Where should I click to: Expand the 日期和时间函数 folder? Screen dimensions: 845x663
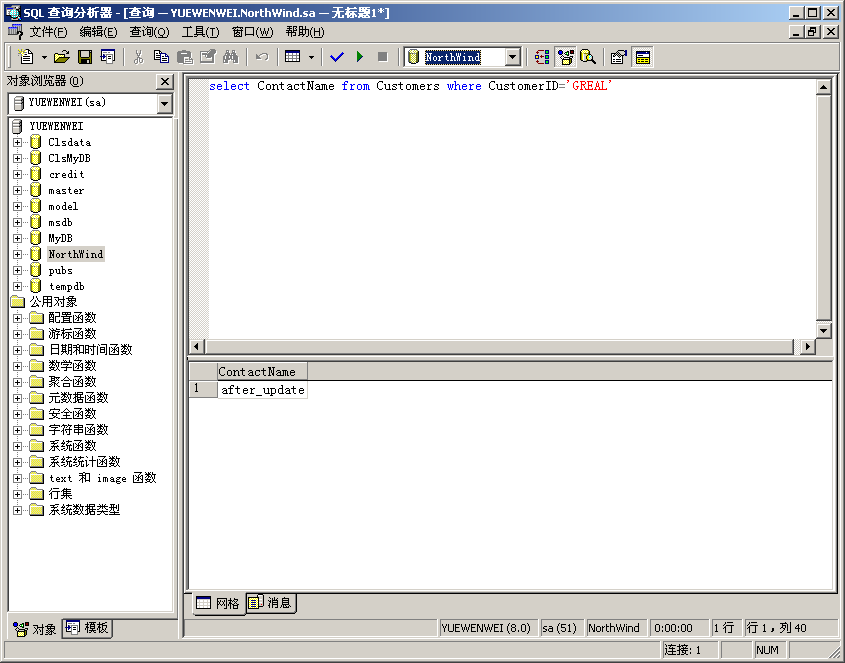click(17, 350)
